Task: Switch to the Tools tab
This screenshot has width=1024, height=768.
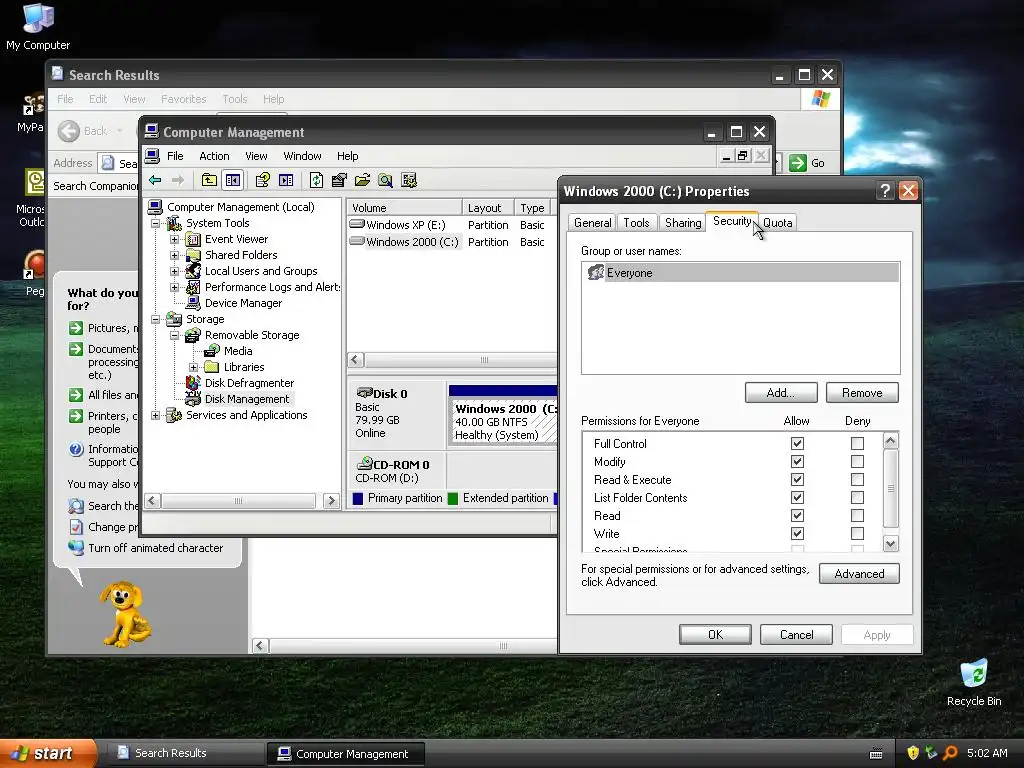Action: 636,223
